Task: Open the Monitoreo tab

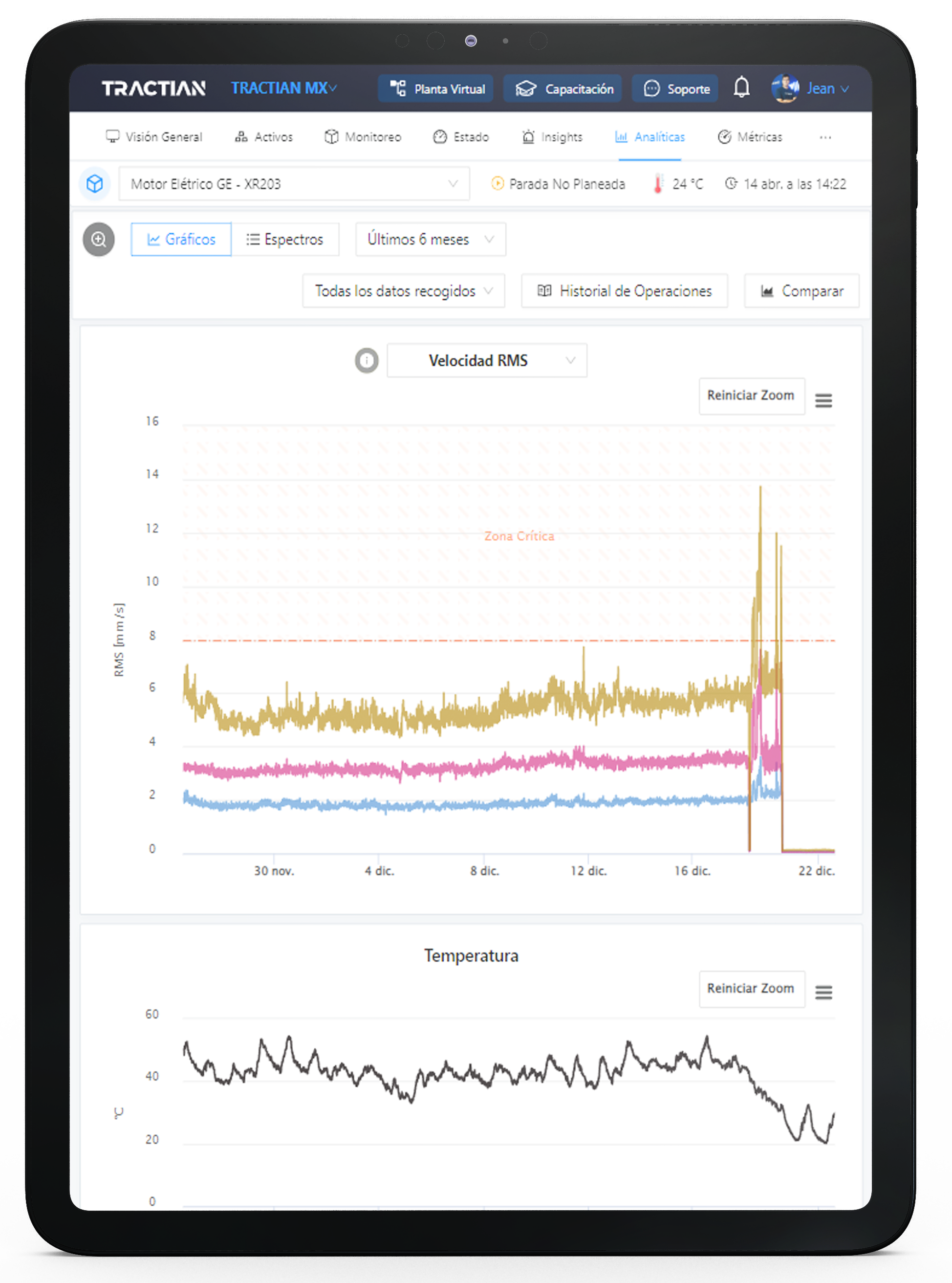Action: tap(363, 137)
